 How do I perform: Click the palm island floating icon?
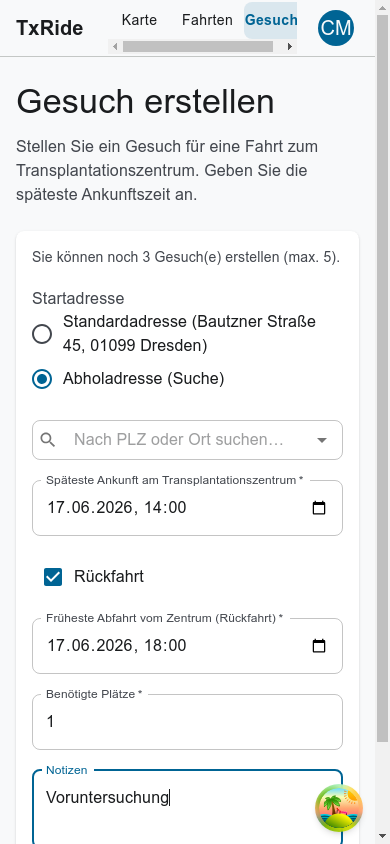[339, 808]
